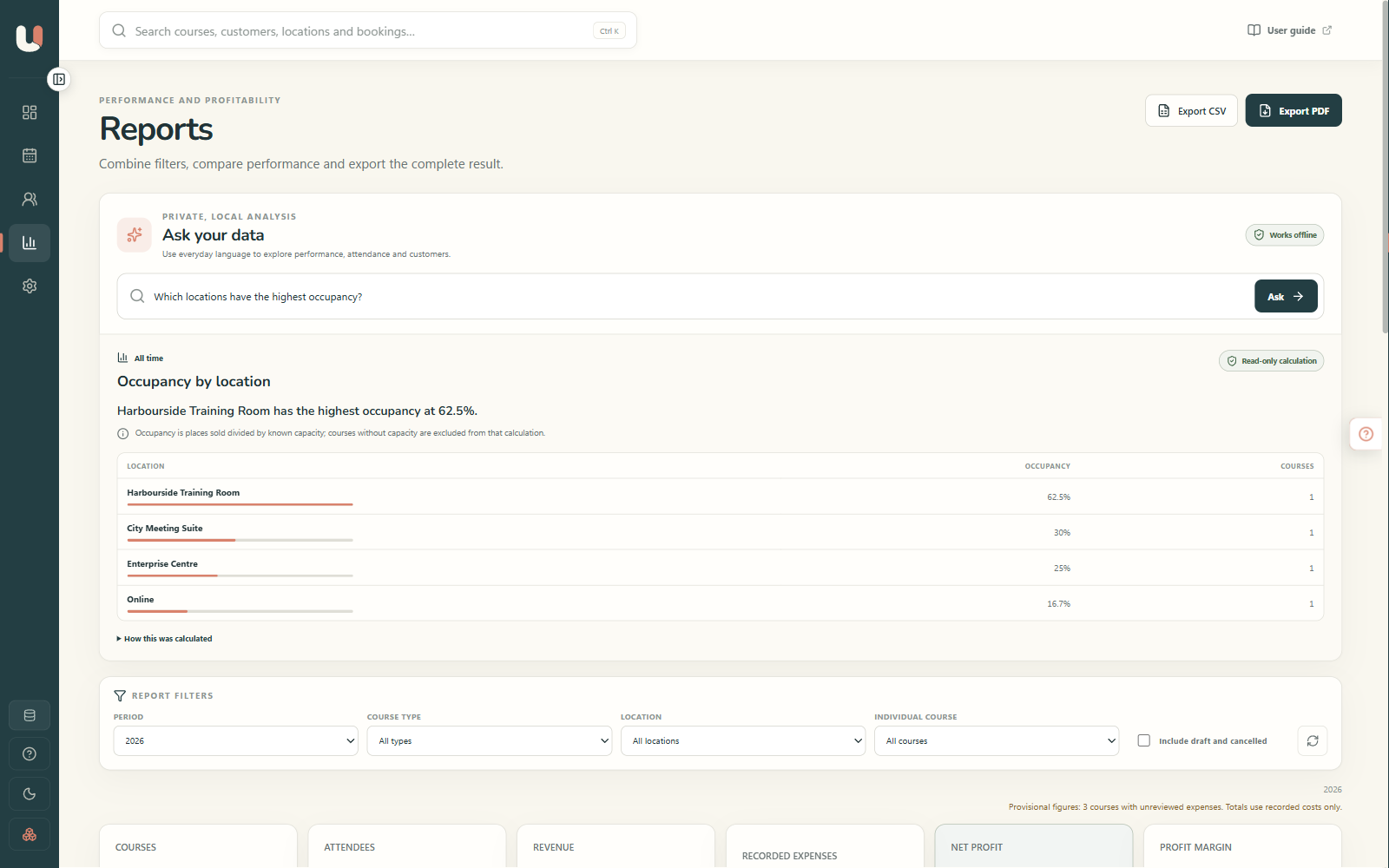Open the dashboard grid icon
Screen dimensions: 1389x868
[x=30, y=113]
